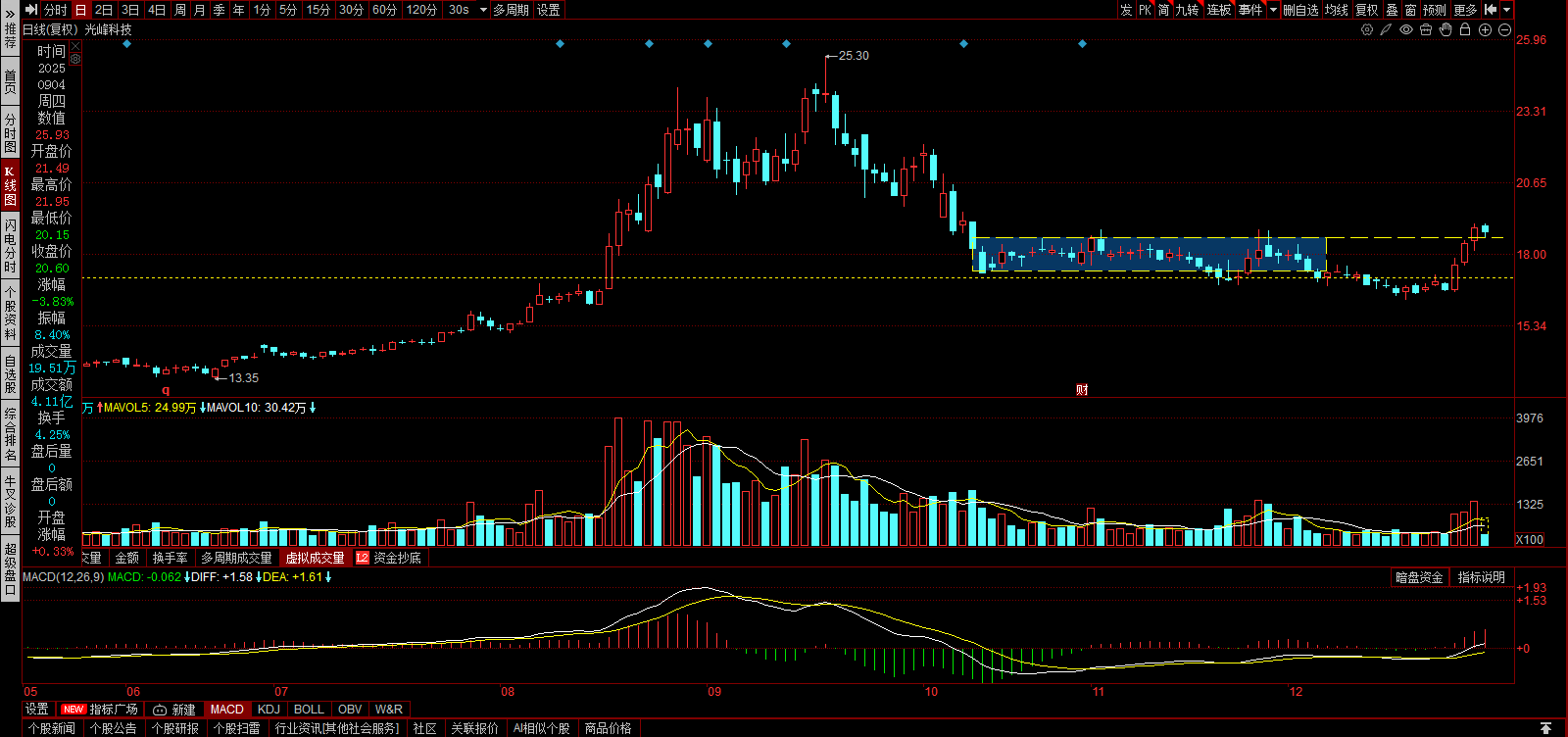Toggle 事件 events display

tap(1250, 10)
